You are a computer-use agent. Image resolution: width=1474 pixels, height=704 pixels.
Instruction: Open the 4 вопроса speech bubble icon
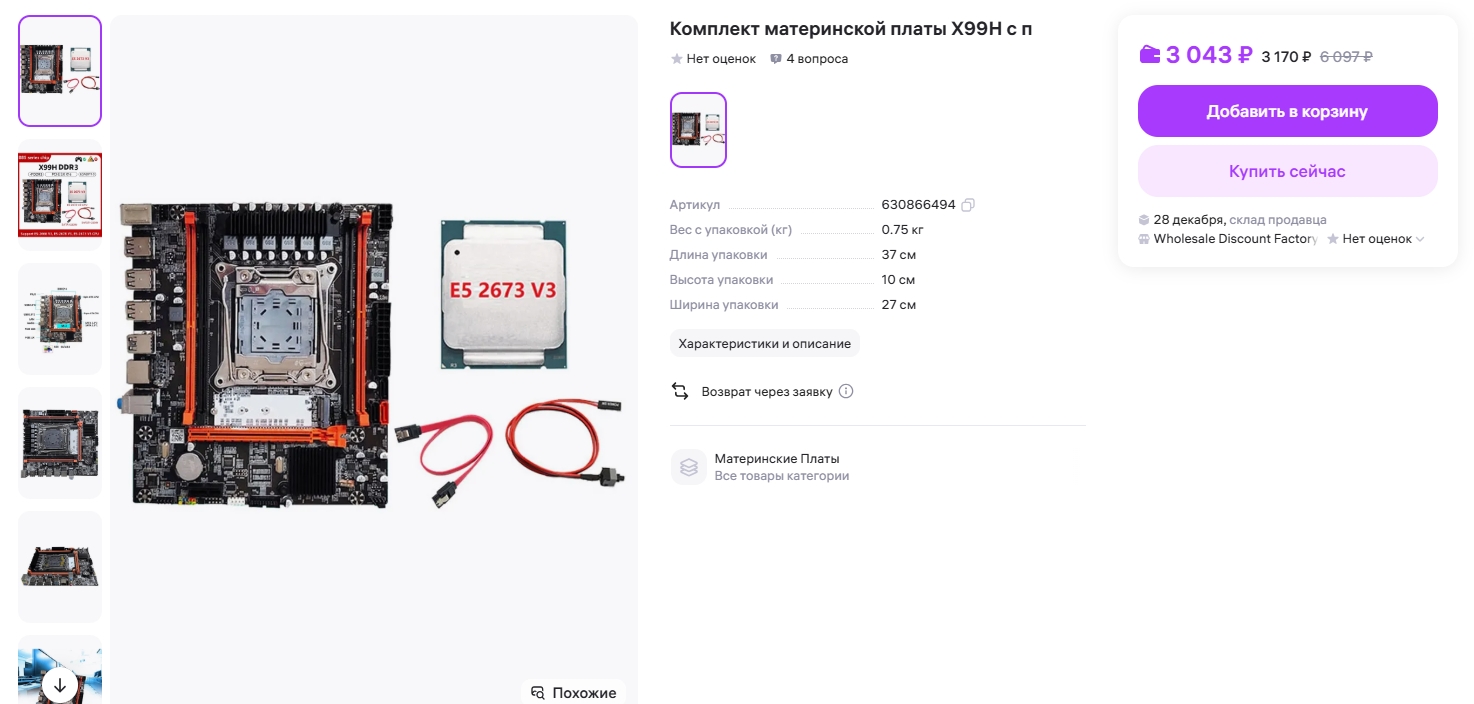click(x=776, y=59)
